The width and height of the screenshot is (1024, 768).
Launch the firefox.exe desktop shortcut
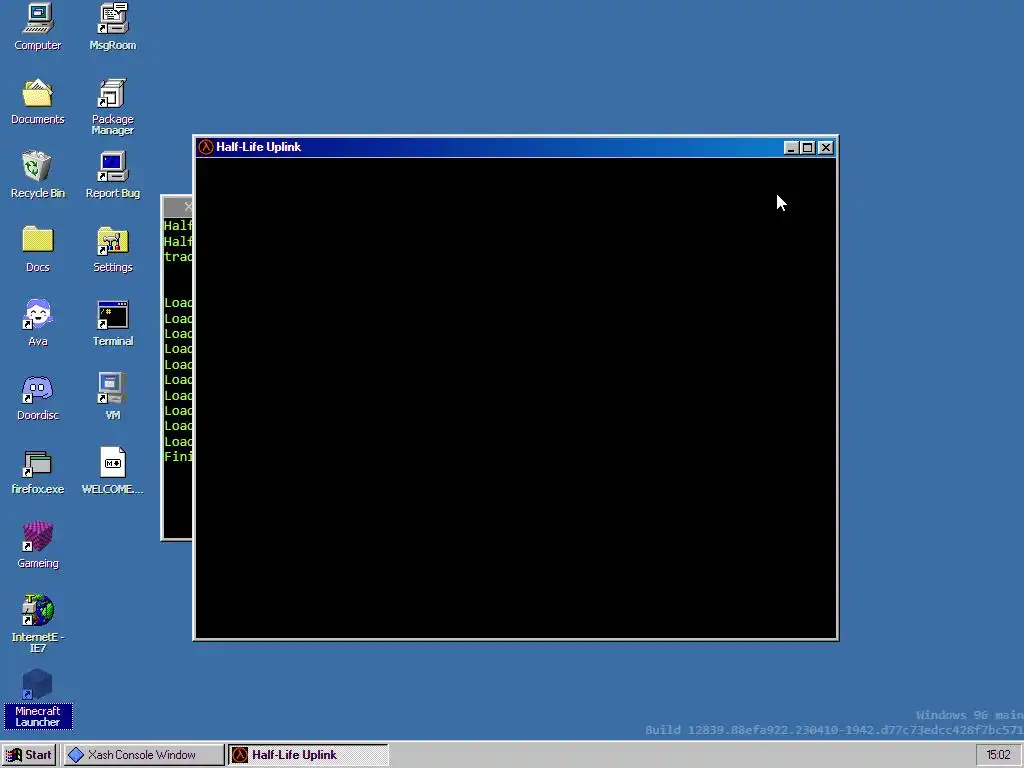37,471
